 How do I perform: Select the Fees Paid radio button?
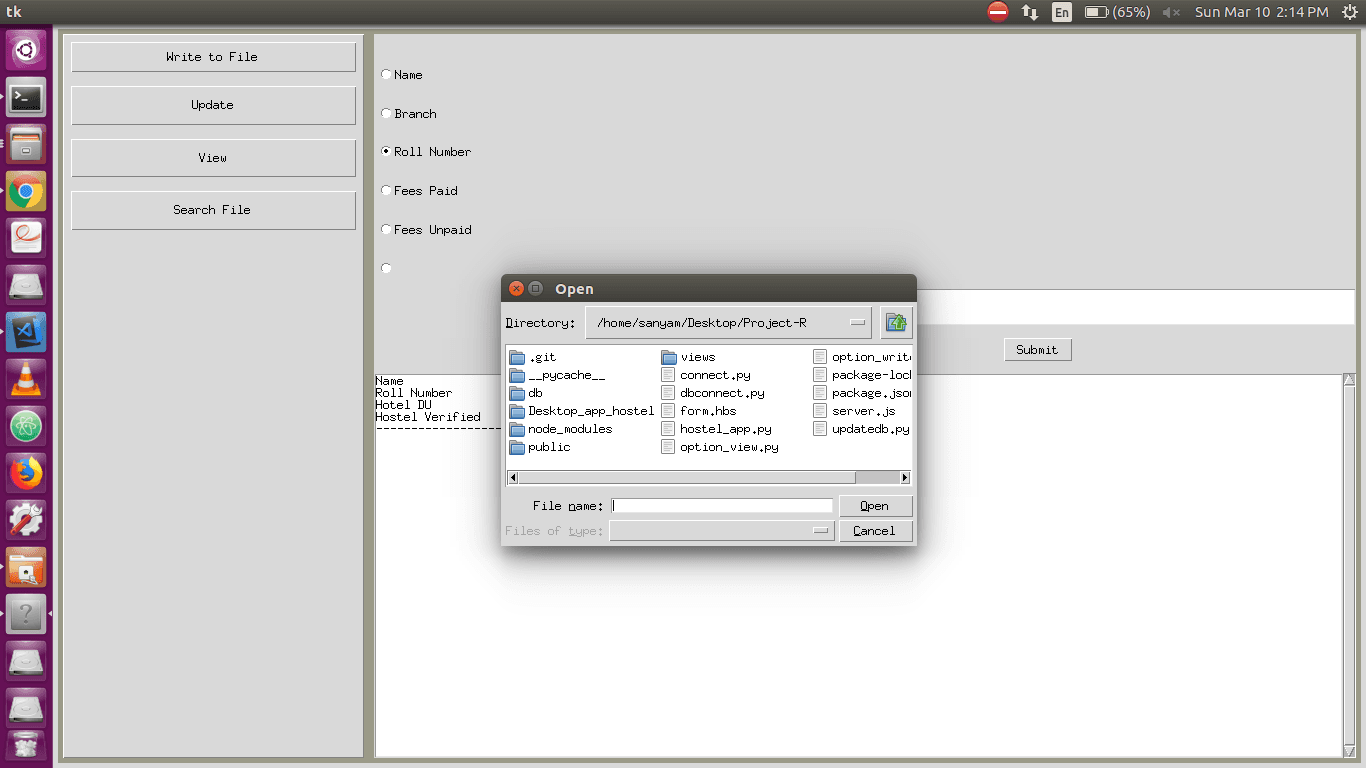(x=386, y=191)
